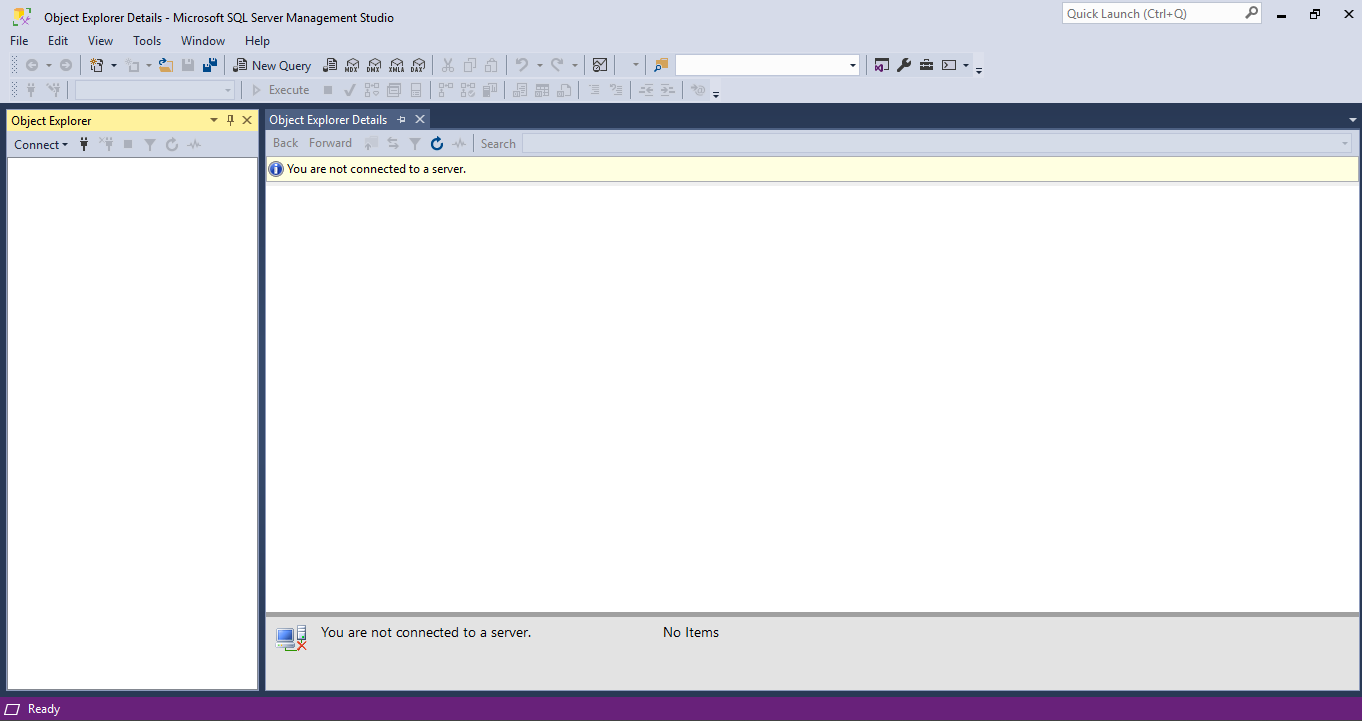
Task: Toggle auto-hide pin on Object Explorer
Action: (x=229, y=120)
